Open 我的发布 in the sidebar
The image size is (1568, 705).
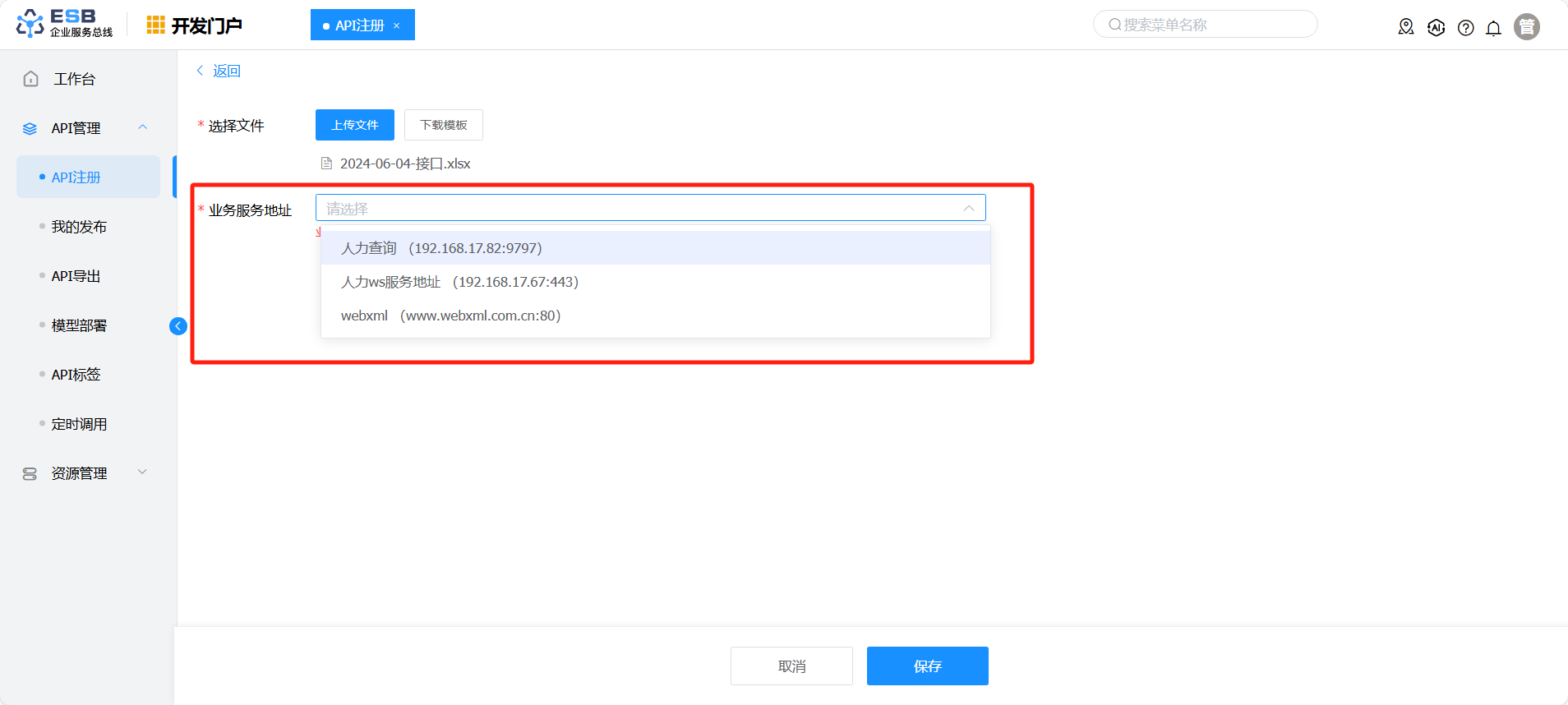(x=79, y=227)
